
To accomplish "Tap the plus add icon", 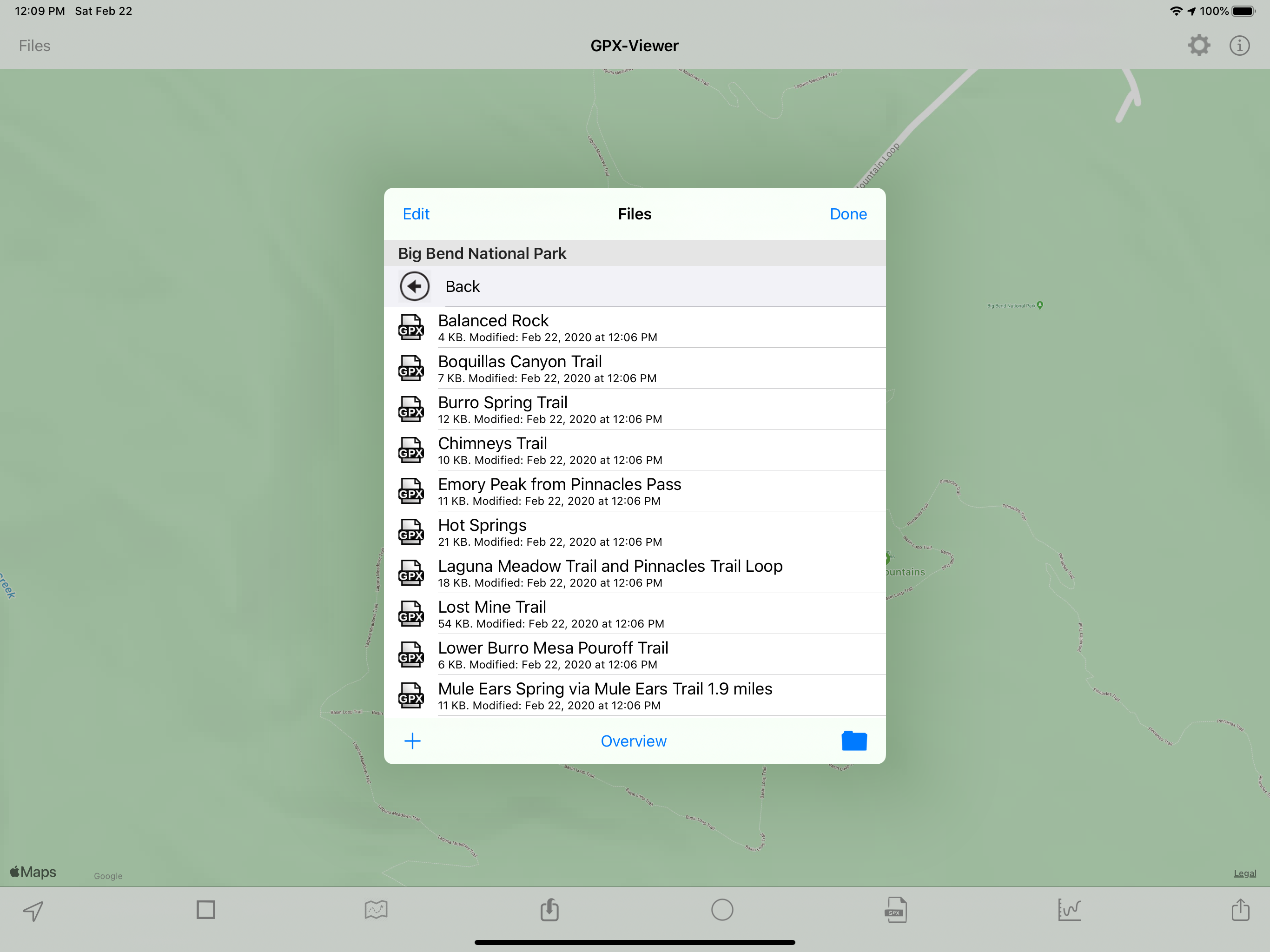I will (412, 740).
